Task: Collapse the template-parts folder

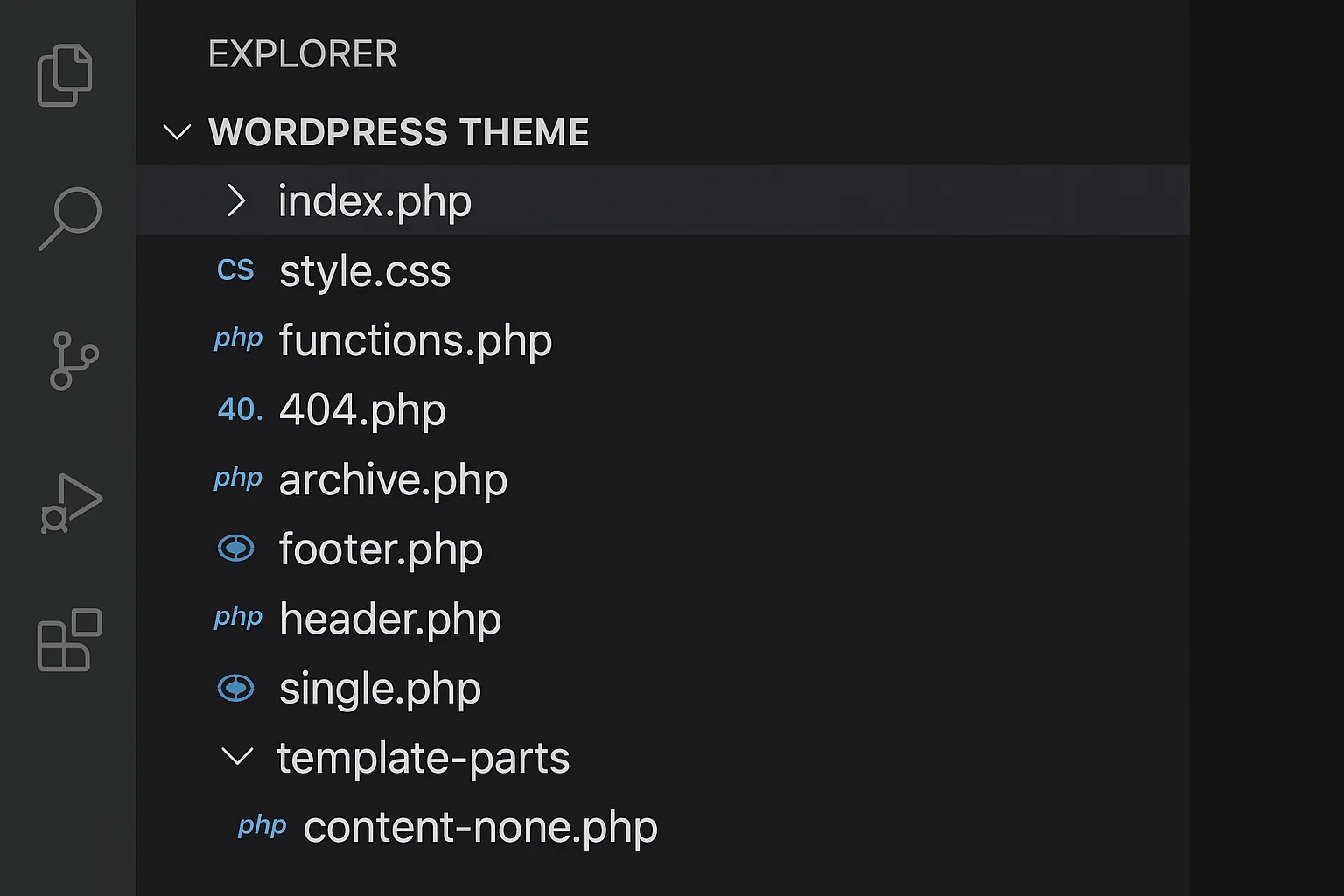Action: coord(237,758)
